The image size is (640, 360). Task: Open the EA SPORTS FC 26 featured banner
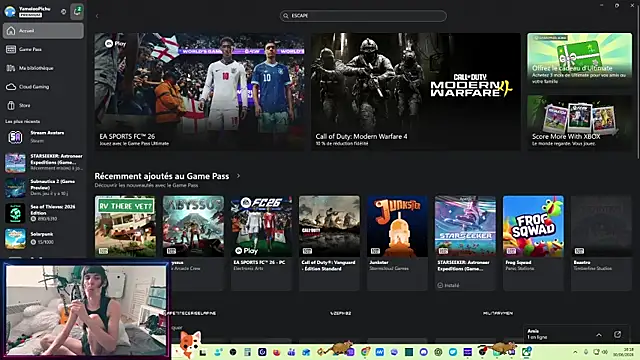200,91
